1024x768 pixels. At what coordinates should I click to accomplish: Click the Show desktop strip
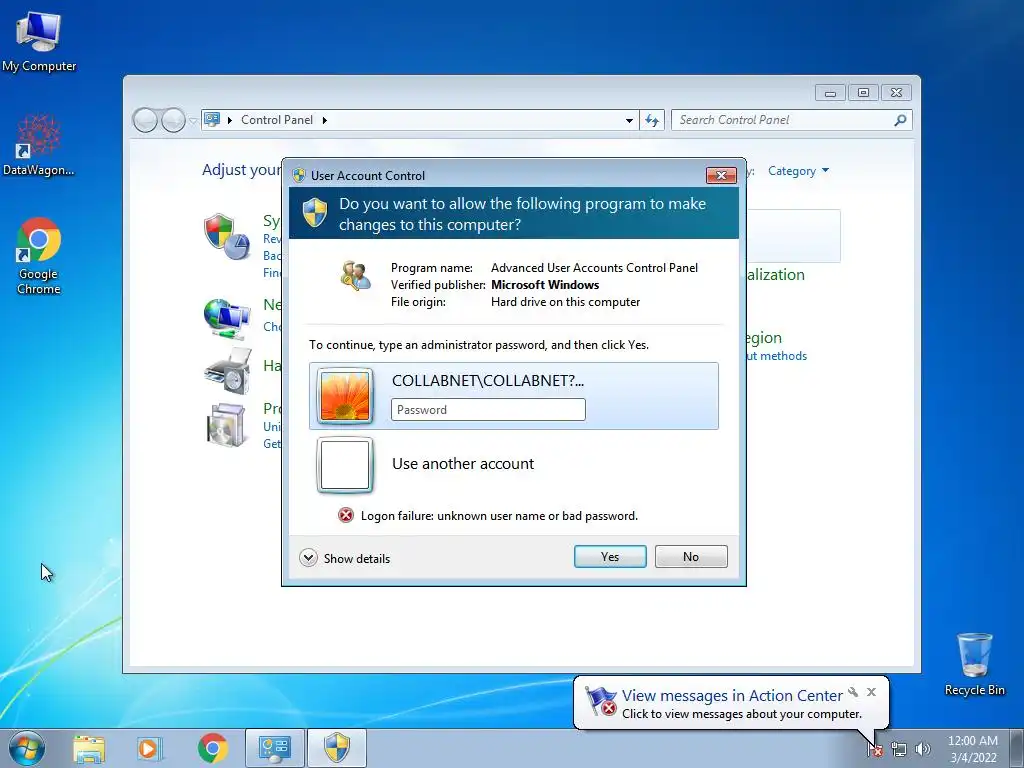(x=1017, y=748)
